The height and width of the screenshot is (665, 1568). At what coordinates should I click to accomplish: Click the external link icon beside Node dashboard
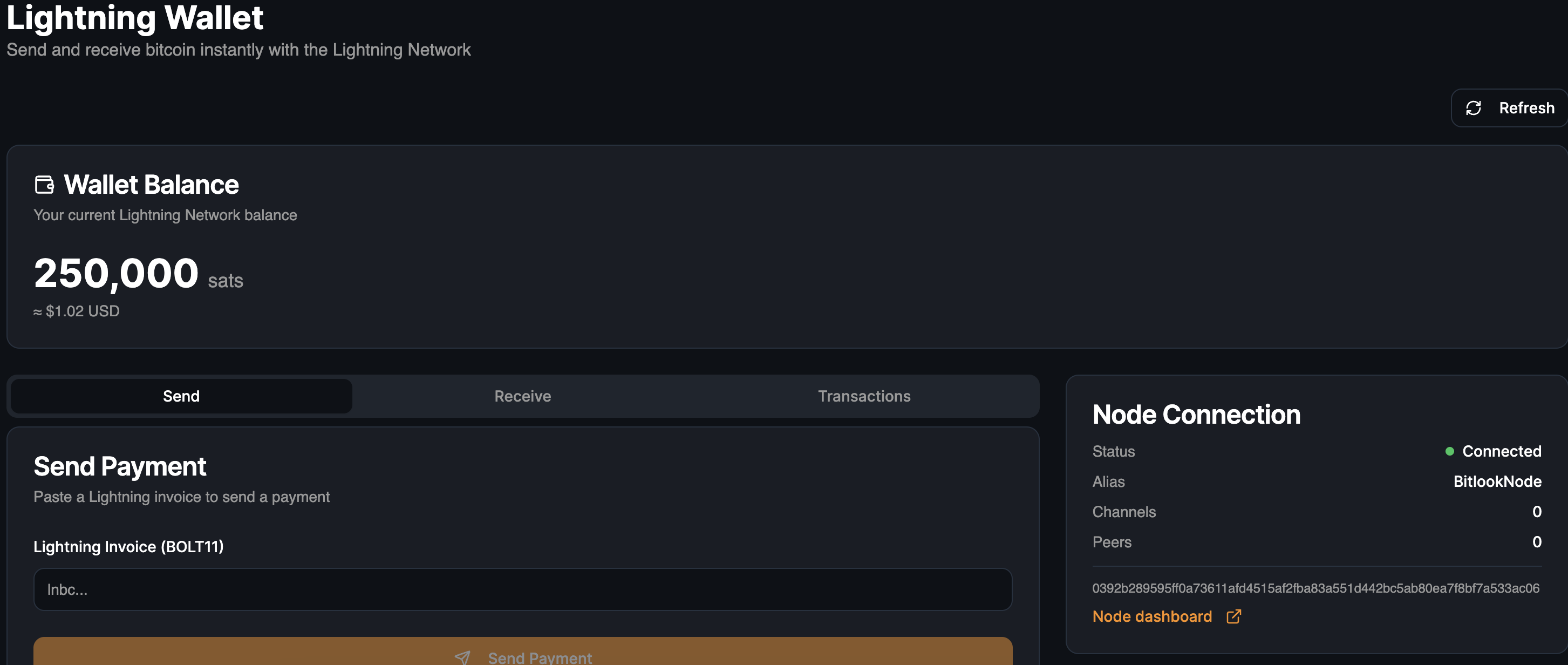1233,616
